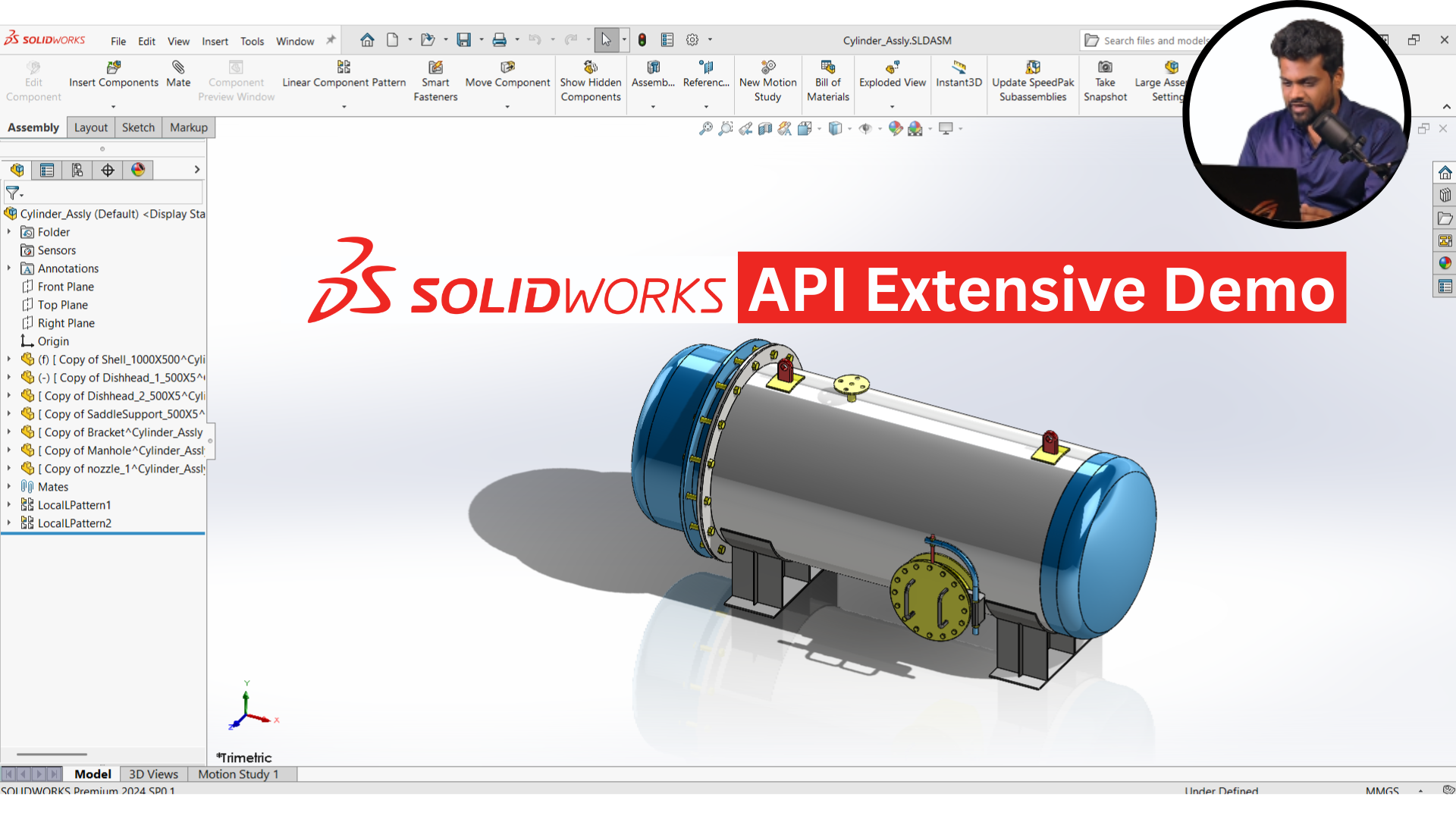Select the Front Plane item
The height and width of the screenshot is (819, 1456).
coord(65,287)
